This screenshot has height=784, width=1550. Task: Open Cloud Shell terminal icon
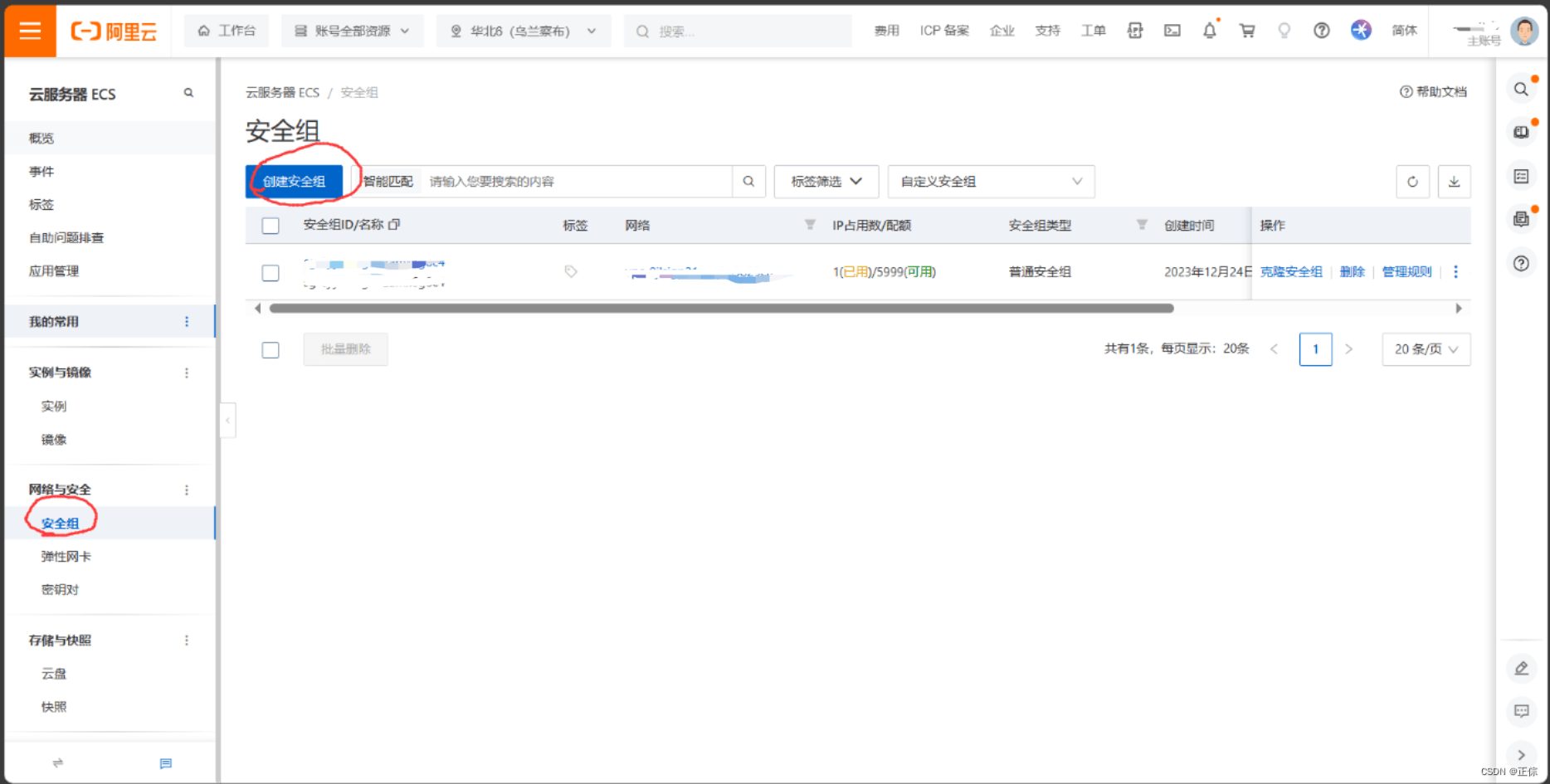point(1172,31)
